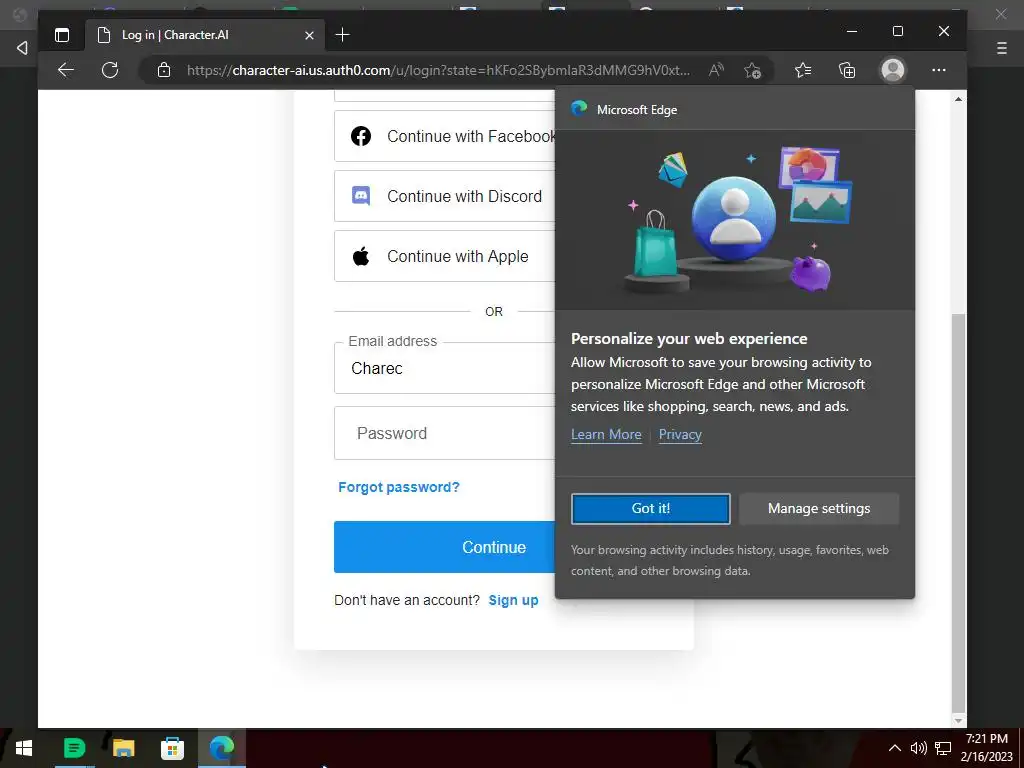
Task: Select Continue with Facebook
Action: tap(445, 136)
